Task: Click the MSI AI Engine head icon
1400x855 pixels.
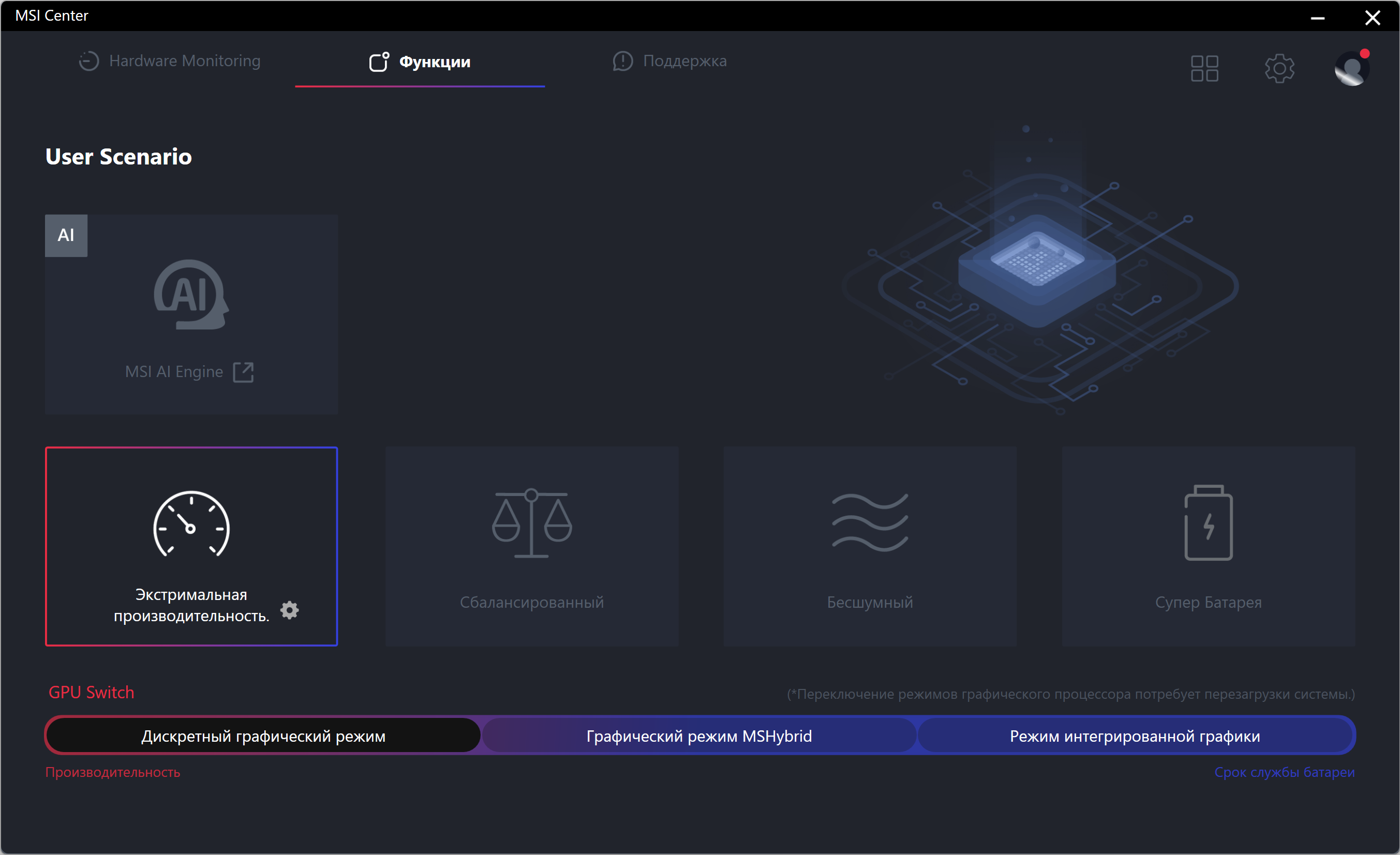Action: [191, 294]
